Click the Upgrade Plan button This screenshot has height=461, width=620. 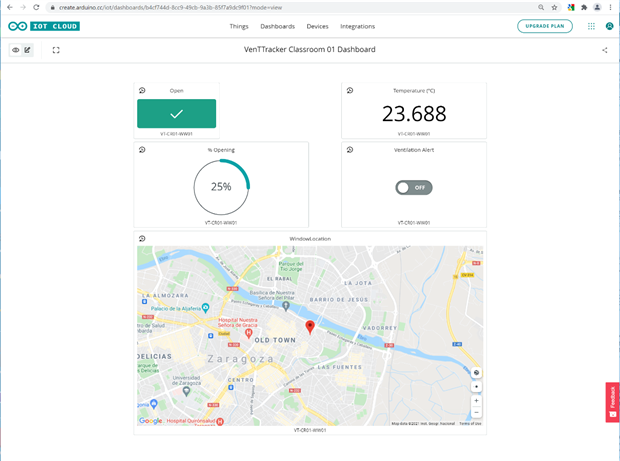(x=545, y=26)
